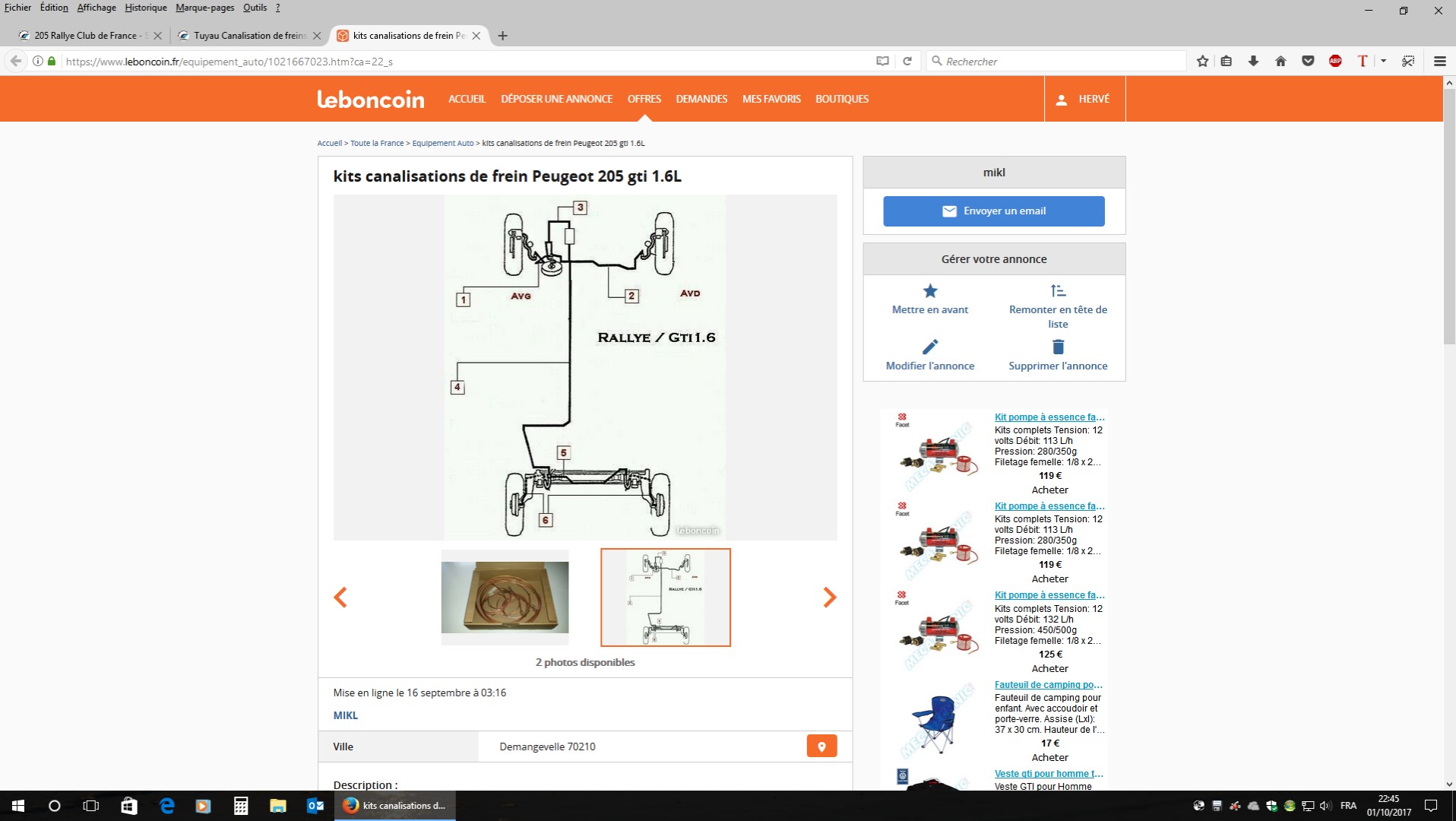Click the 'Remonter en tête de liste' icon

point(1057,291)
